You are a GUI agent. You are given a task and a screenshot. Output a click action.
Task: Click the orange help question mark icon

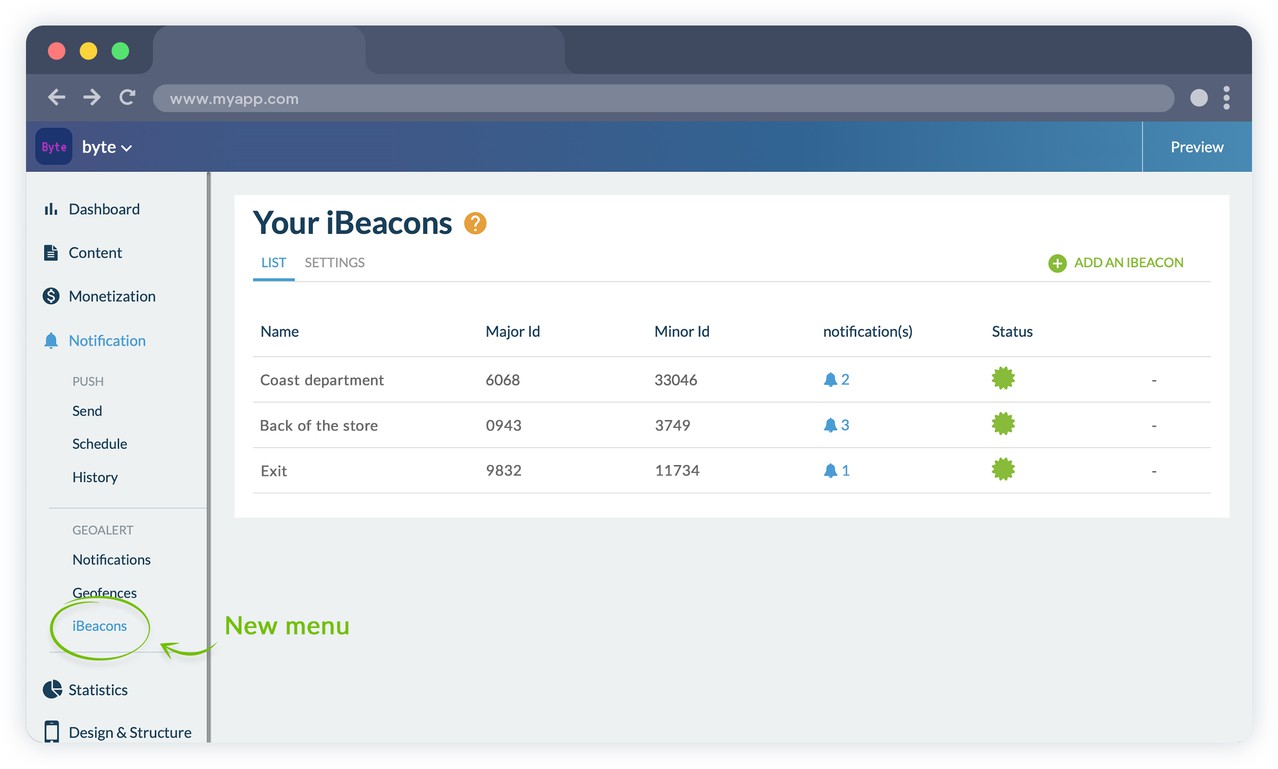coord(475,223)
